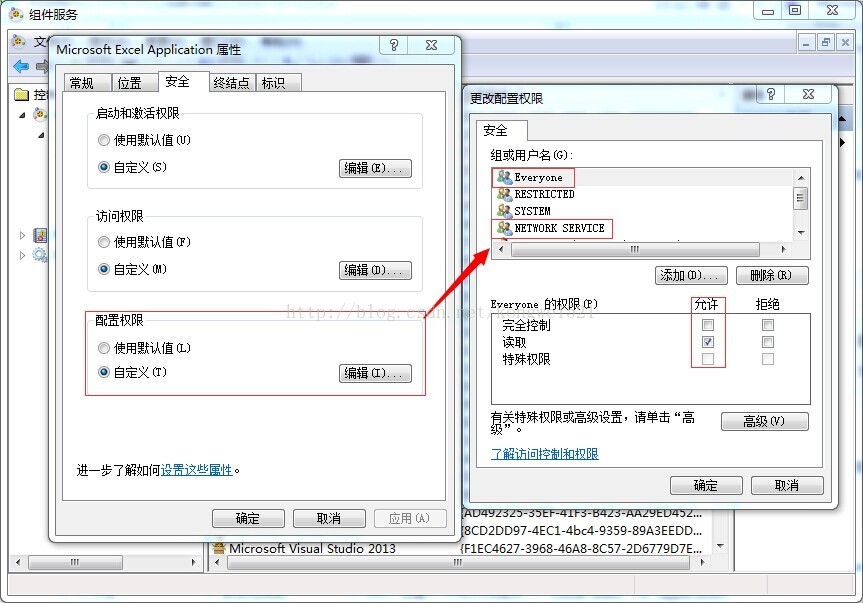Image resolution: width=863 pixels, height=603 pixels.
Task: Click main list horizontal scrollbar thumb
Action: [458, 562]
